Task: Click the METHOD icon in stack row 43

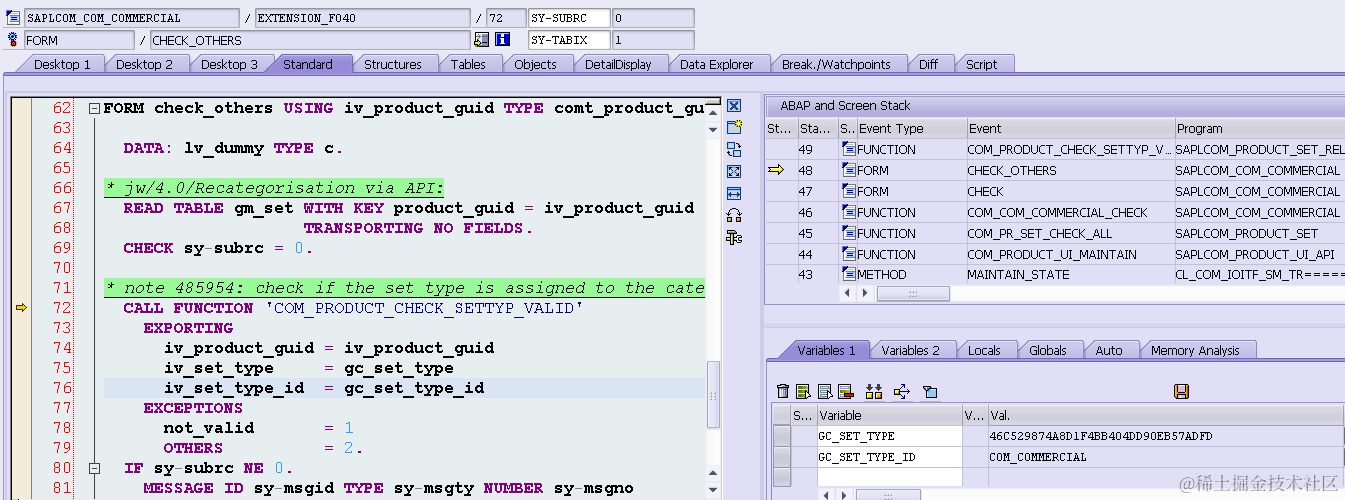Action: pyautogui.click(x=848, y=274)
